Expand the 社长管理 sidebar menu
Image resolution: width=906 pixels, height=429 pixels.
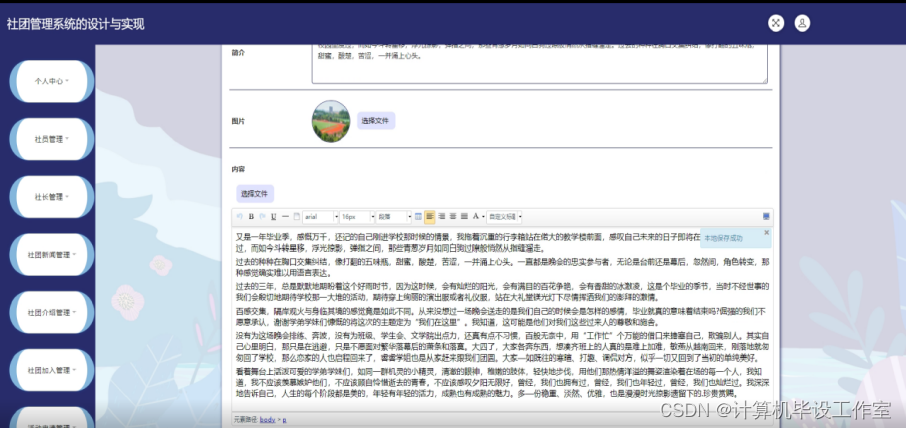coord(52,197)
